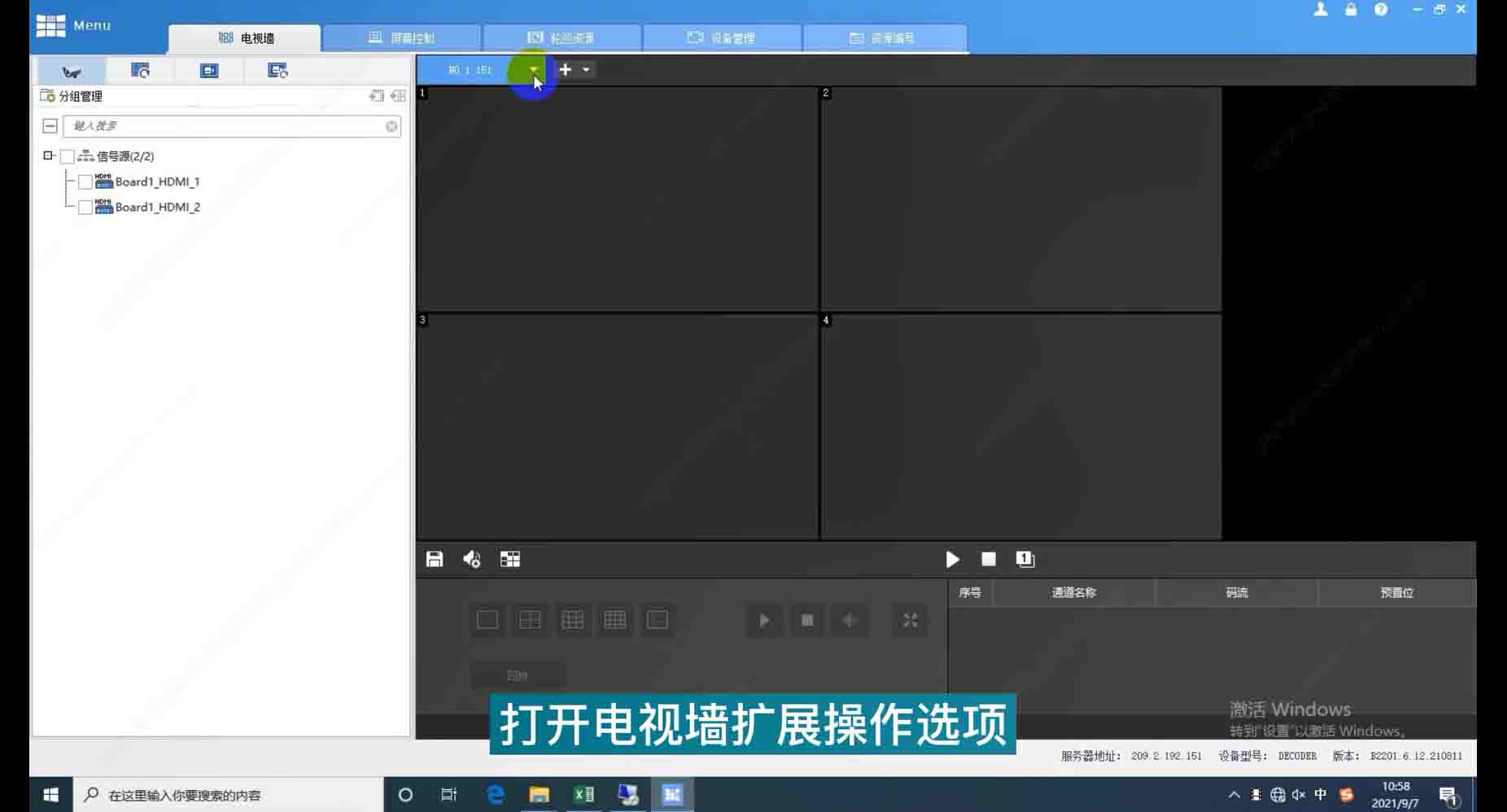The height and width of the screenshot is (812, 1507).
Task: Choose nine-window split layout
Action: click(573, 620)
